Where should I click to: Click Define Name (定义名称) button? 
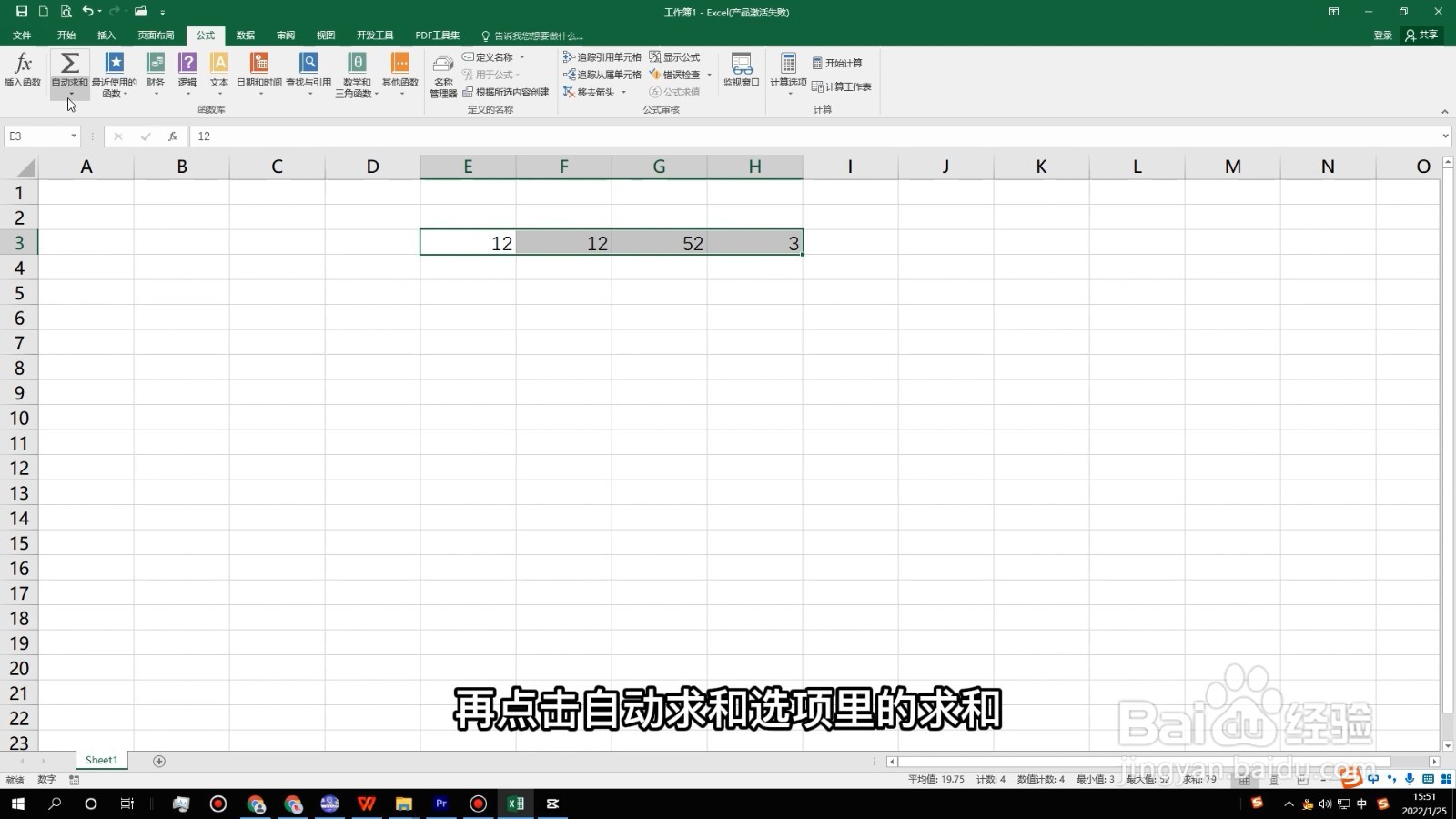tap(488, 57)
